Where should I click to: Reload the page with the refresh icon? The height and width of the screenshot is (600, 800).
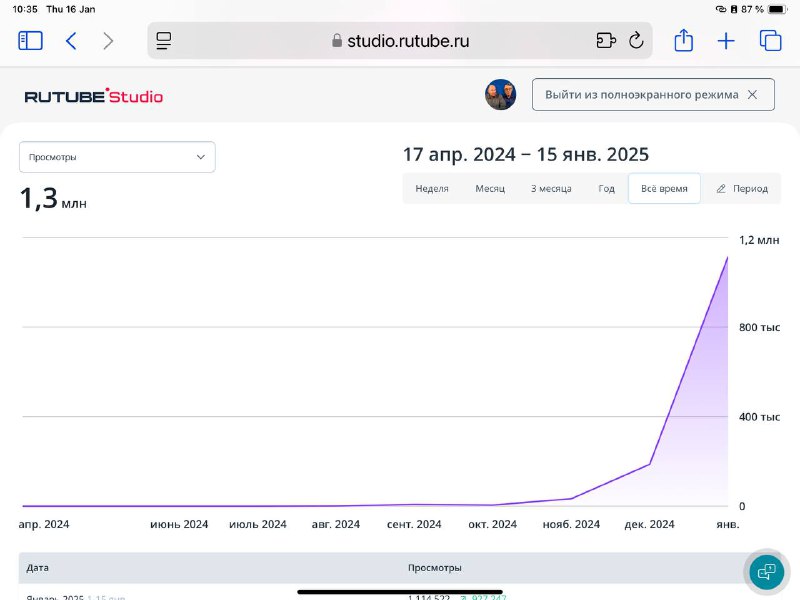pos(636,40)
